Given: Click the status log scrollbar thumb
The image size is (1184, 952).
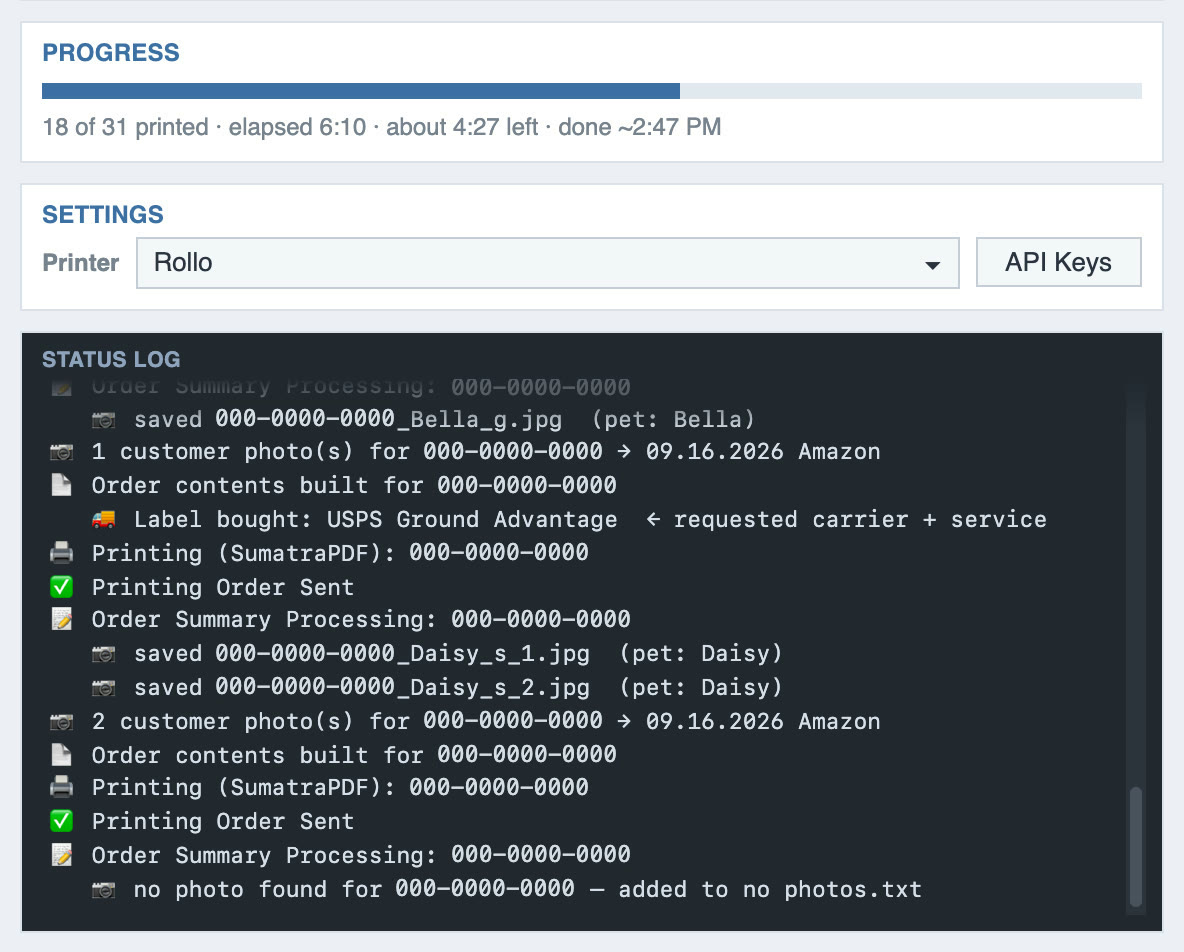Looking at the screenshot, I should click(1135, 846).
